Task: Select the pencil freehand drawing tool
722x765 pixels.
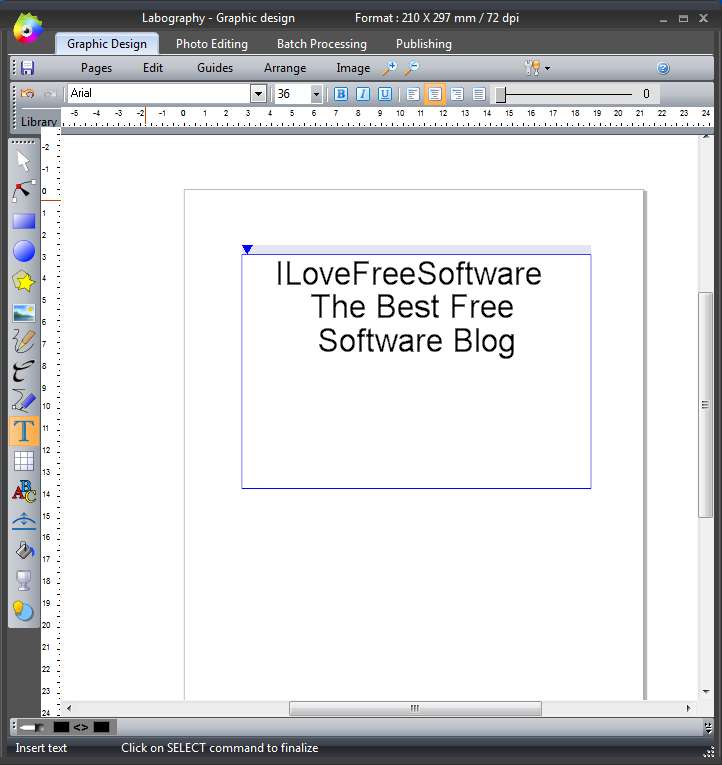Action: click(23, 342)
